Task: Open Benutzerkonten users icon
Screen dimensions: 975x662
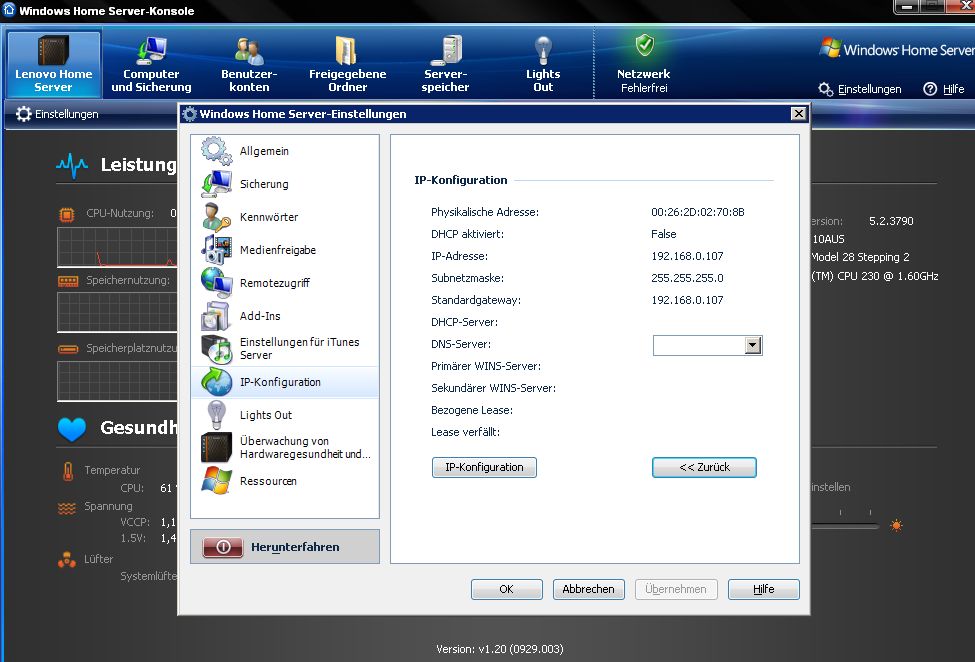Action: point(249,50)
